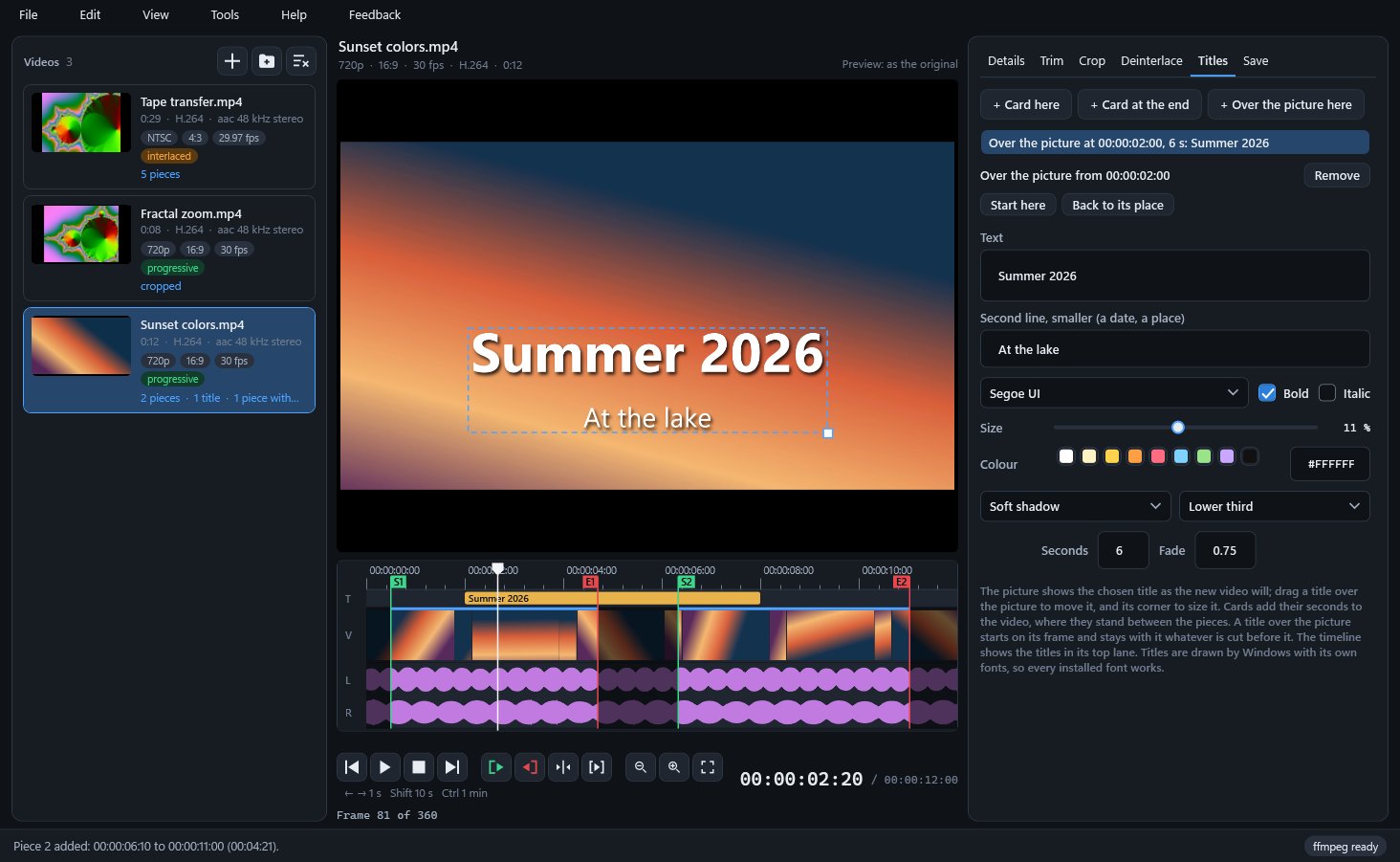The width and height of the screenshot is (1400, 862).
Task: Click the '+ Card here' button
Action: pos(1026,104)
